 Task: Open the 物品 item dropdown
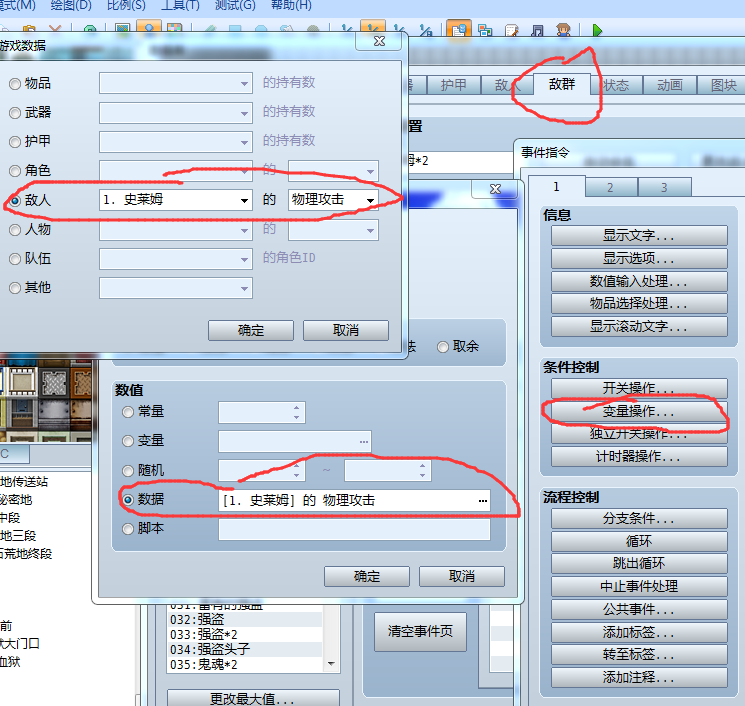point(175,83)
